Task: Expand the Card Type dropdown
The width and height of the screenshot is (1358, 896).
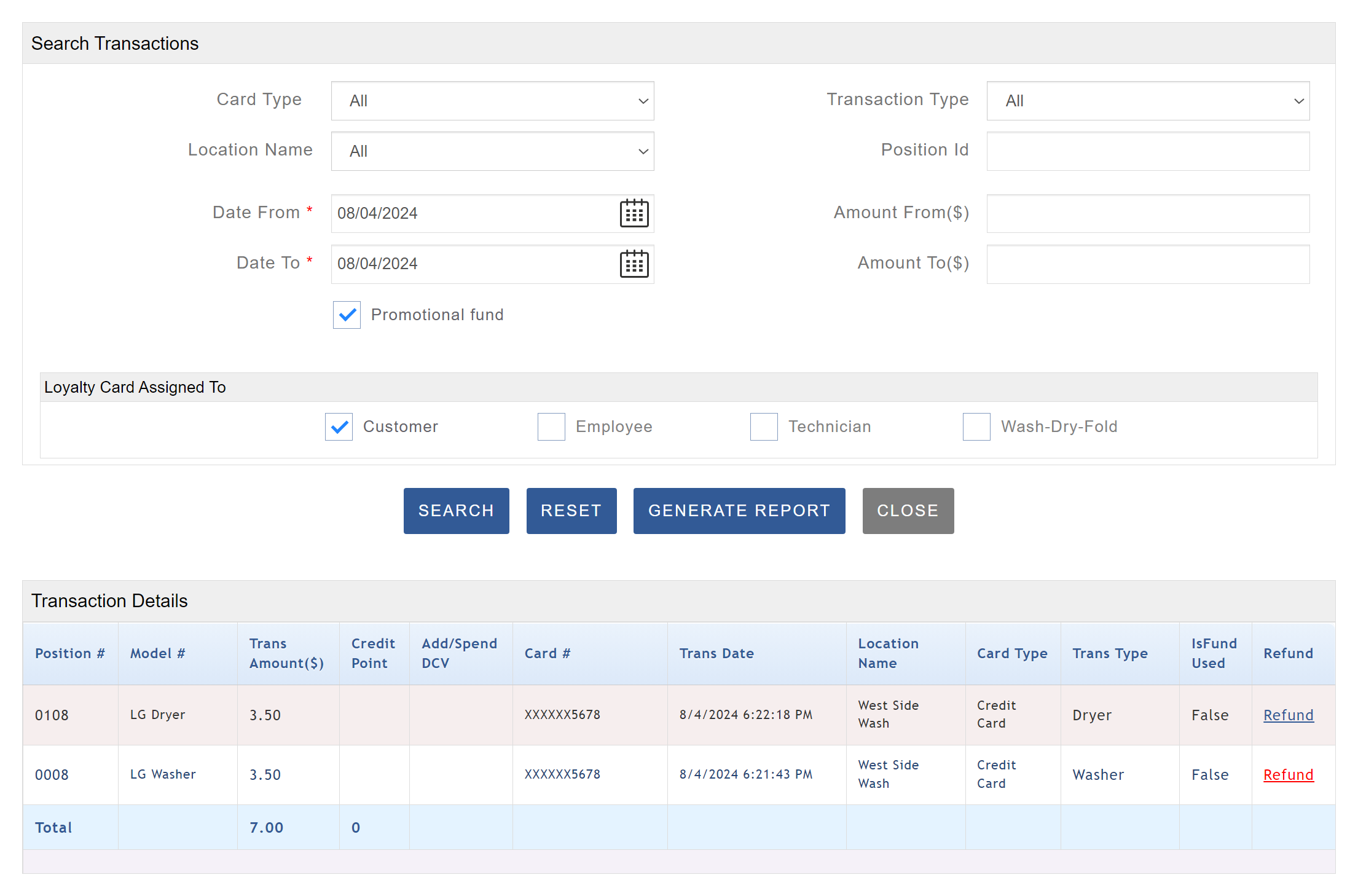Action: pos(492,101)
